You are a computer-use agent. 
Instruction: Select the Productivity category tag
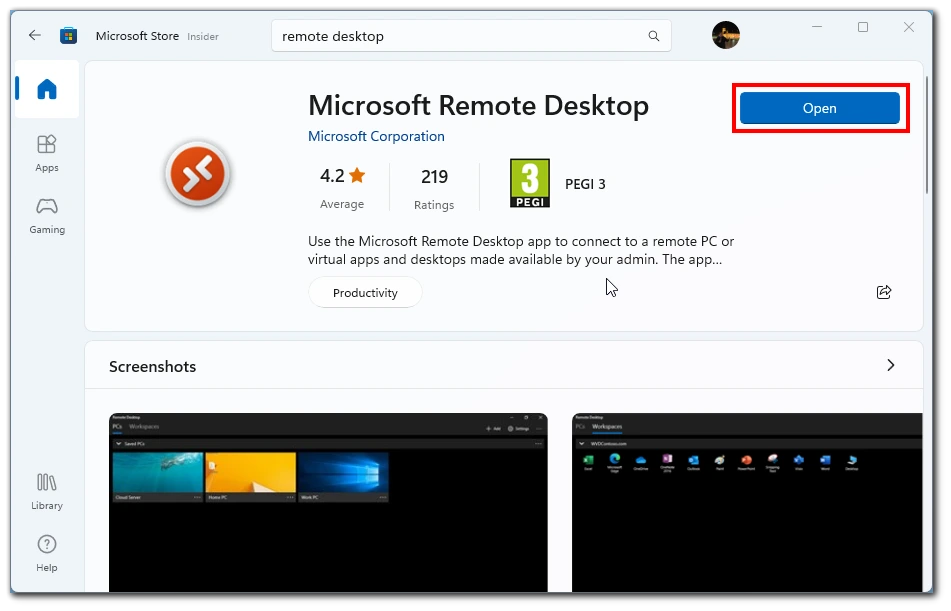[365, 292]
